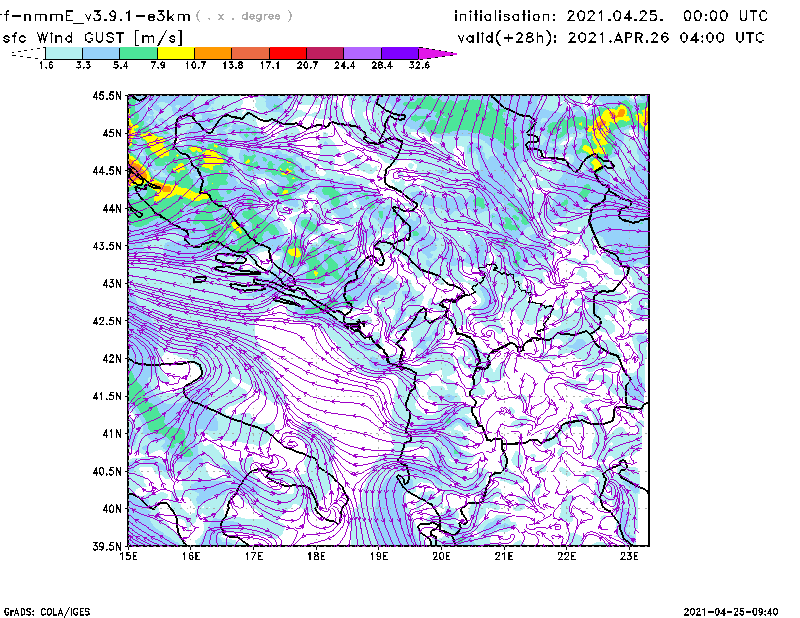Select the yellow 7.9–10.7 legend swatch
800x618 pixels.
[x=176, y=53]
